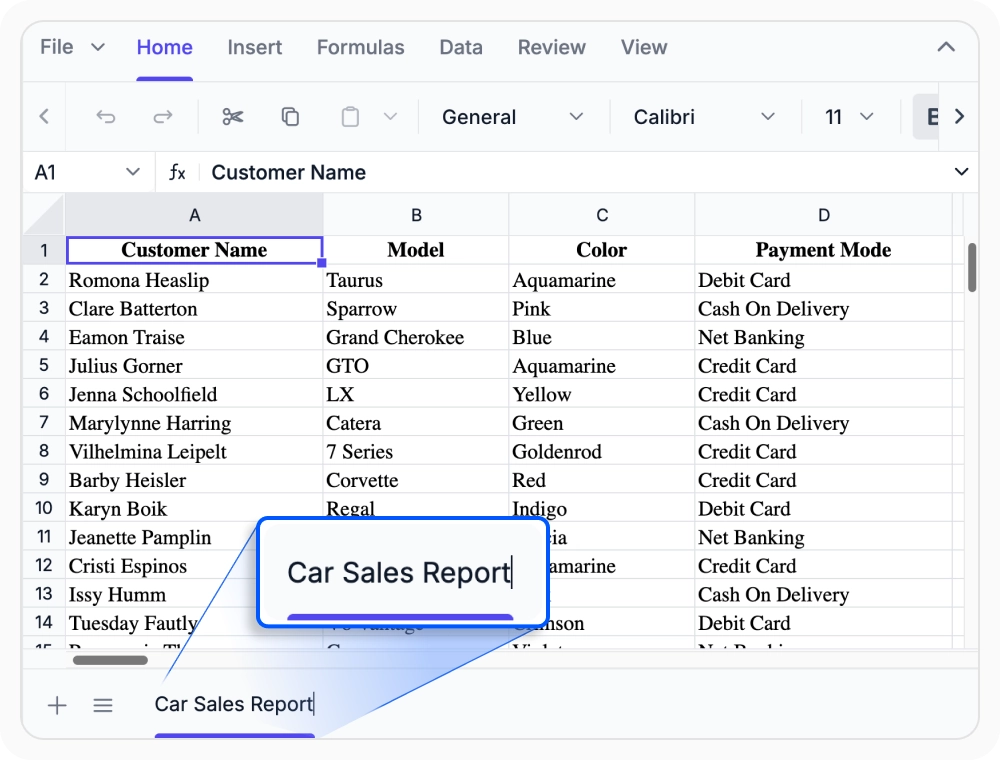Switch to the Home tab
Screen dimensions: 1000x760
click(165, 47)
